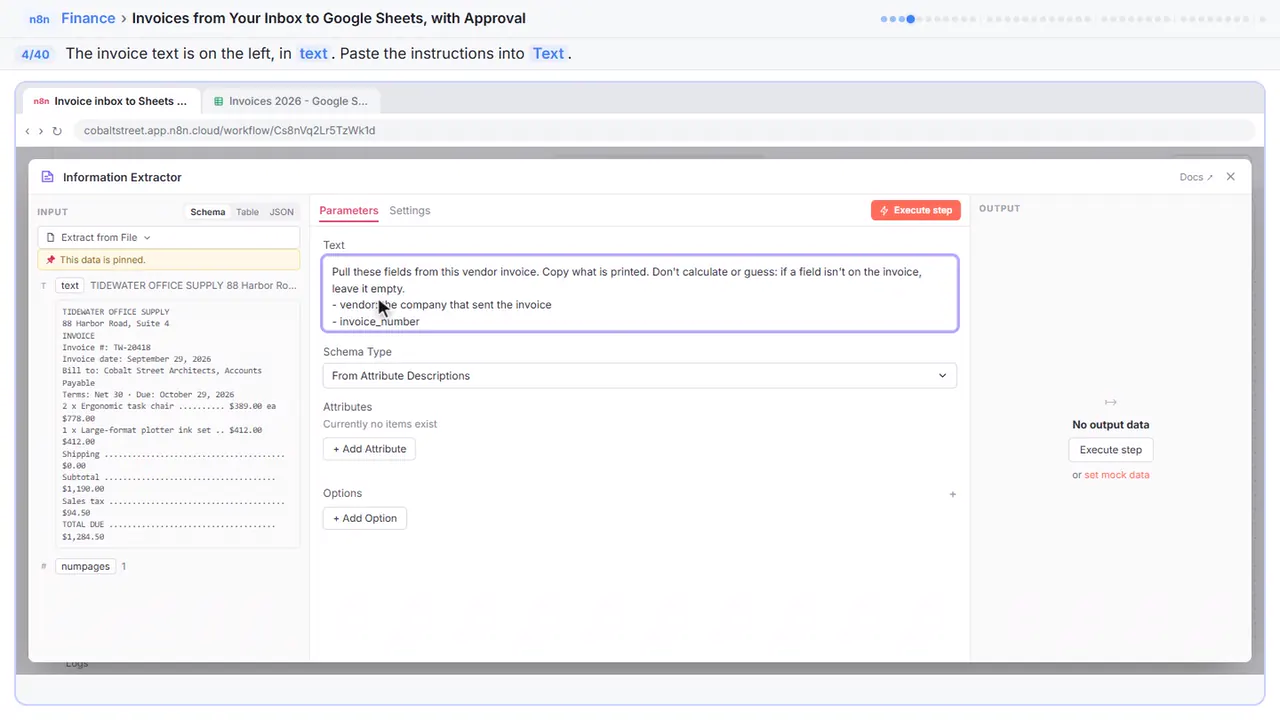Click browser back arrow
The image size is (1280, 720).
pos(27,131)
